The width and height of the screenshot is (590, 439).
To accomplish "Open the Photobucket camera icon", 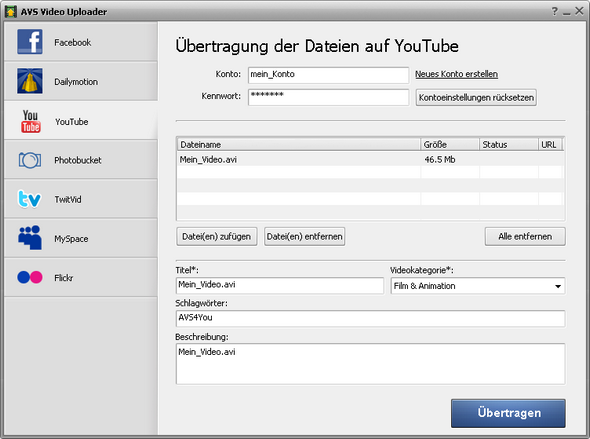I will pos(30,160).
